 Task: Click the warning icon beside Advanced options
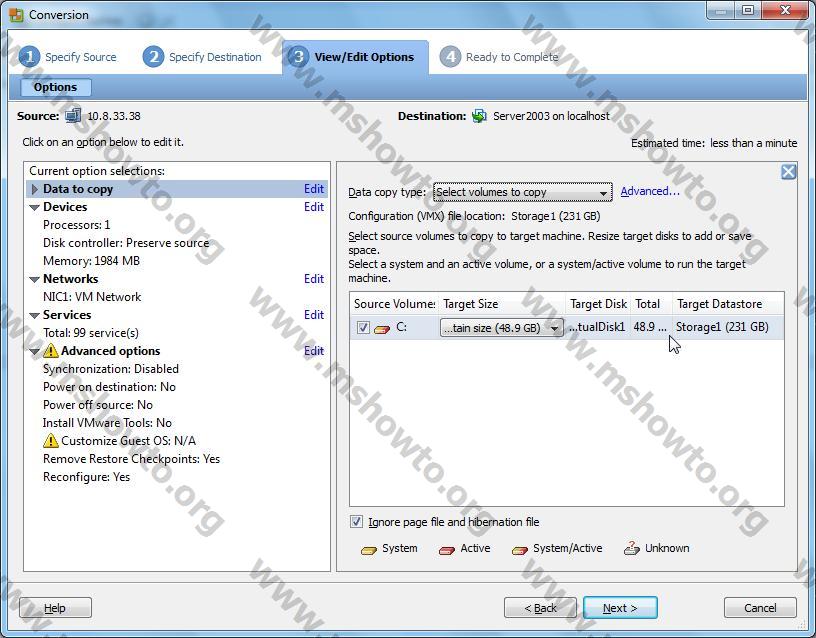(x=50, y=351)
